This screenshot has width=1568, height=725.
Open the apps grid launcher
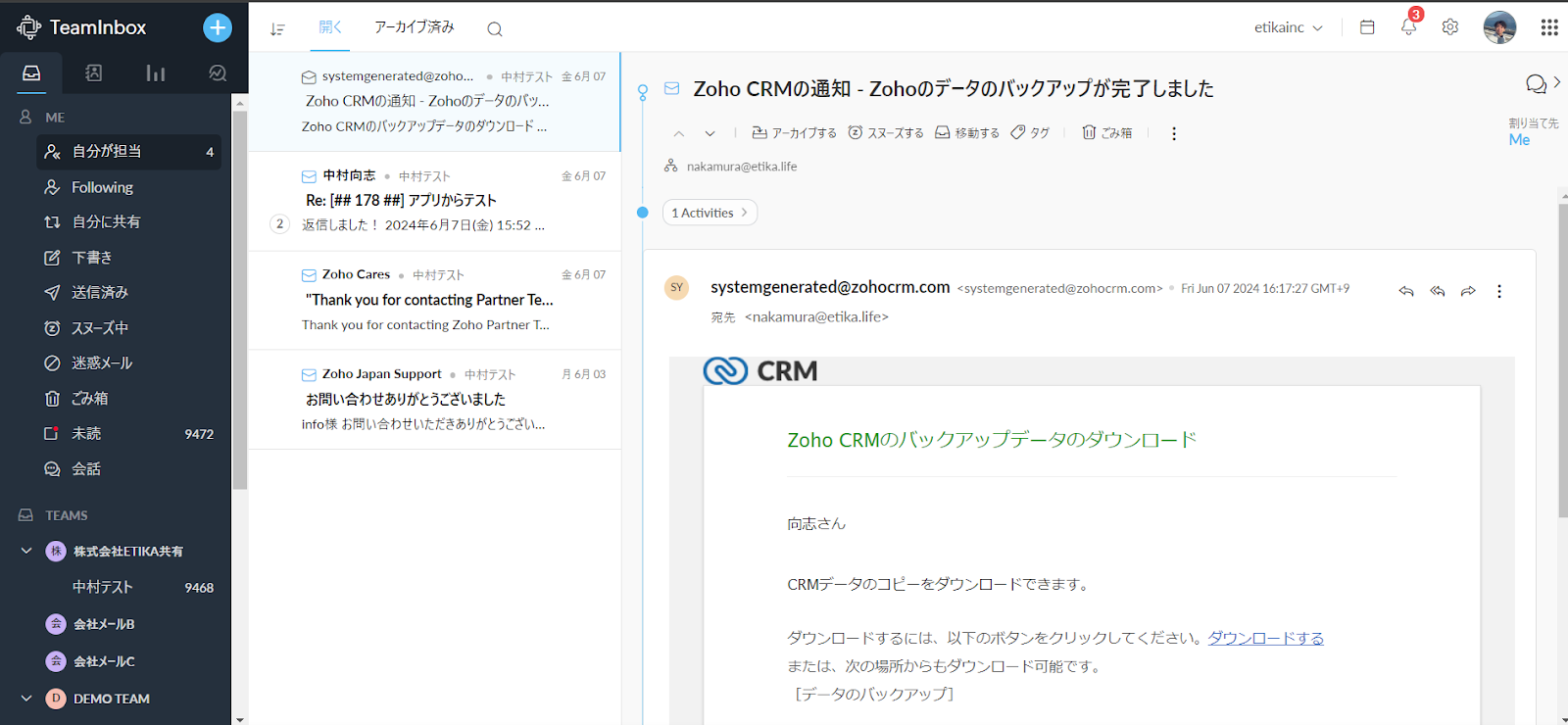(x=1549, y=27)
